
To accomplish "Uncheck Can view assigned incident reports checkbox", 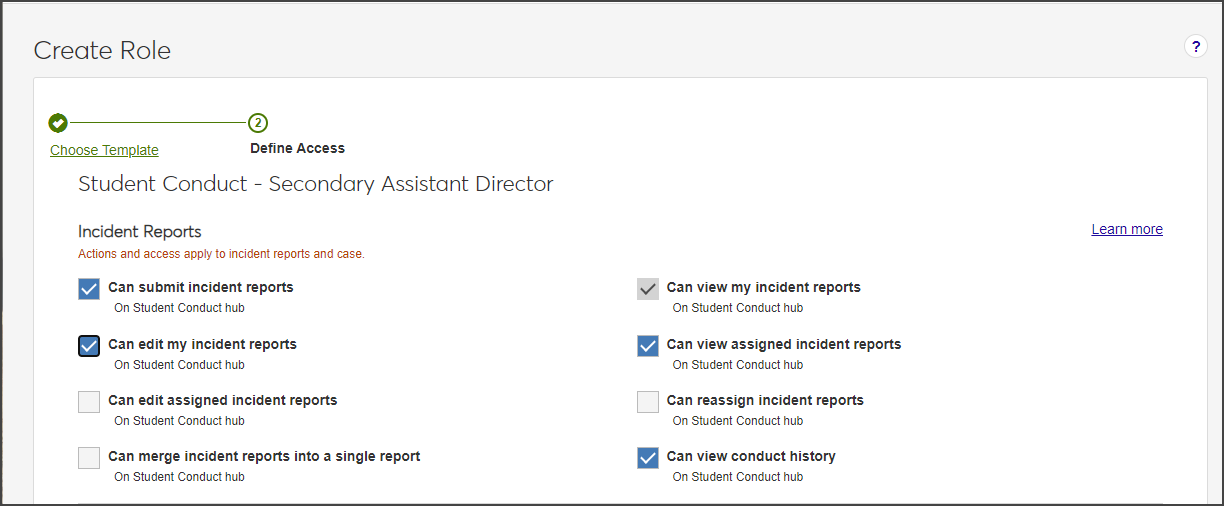I will click(x=648, y=346).
